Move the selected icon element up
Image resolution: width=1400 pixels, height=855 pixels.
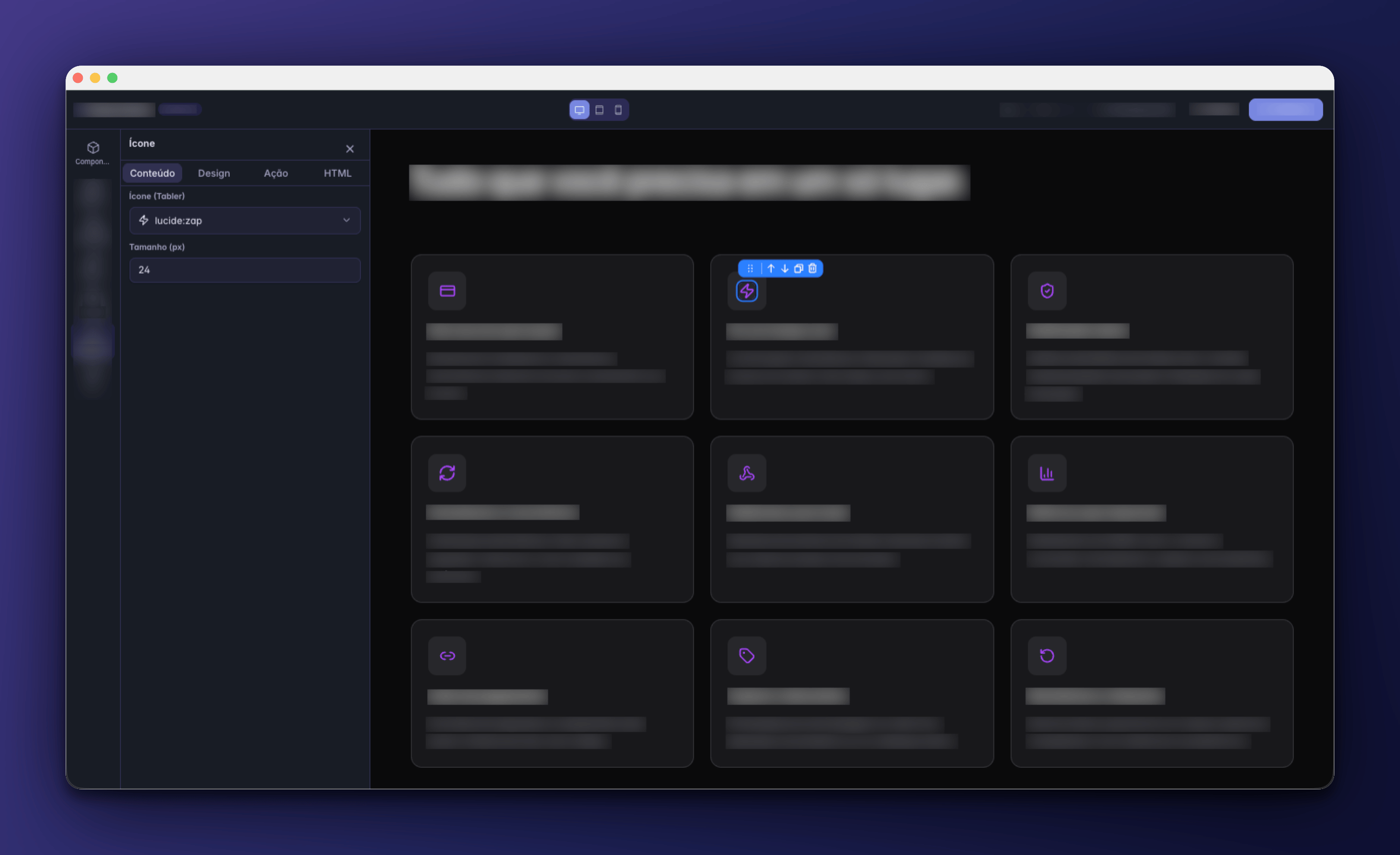[771, 268]
